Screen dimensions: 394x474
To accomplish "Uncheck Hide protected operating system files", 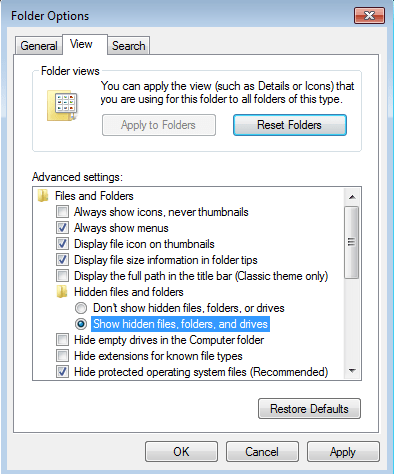I will 62,372.
